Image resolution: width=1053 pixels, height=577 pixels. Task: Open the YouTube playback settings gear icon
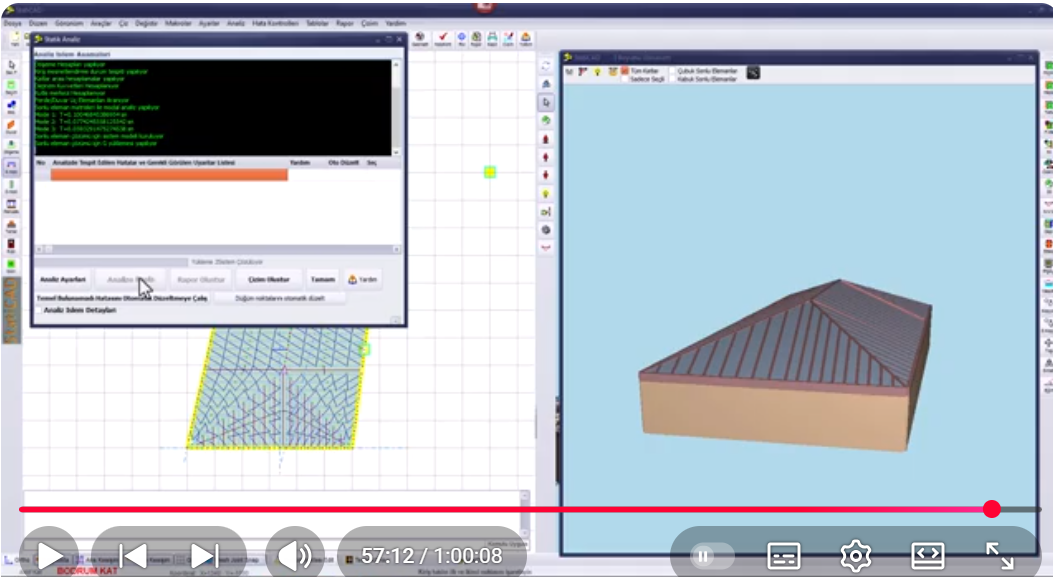click(x=858, y=553)
